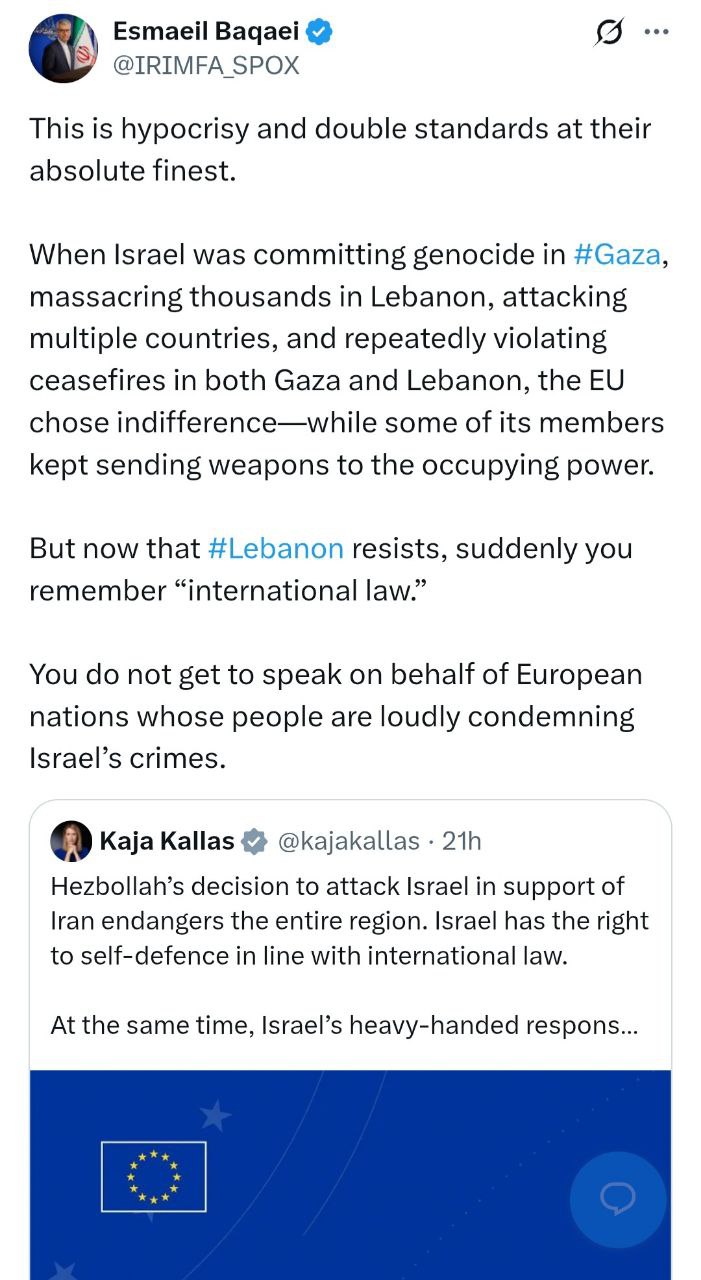Tap the faint star decoration in image
This screenshot has height=1280, width=701.
pos(216,1115)
